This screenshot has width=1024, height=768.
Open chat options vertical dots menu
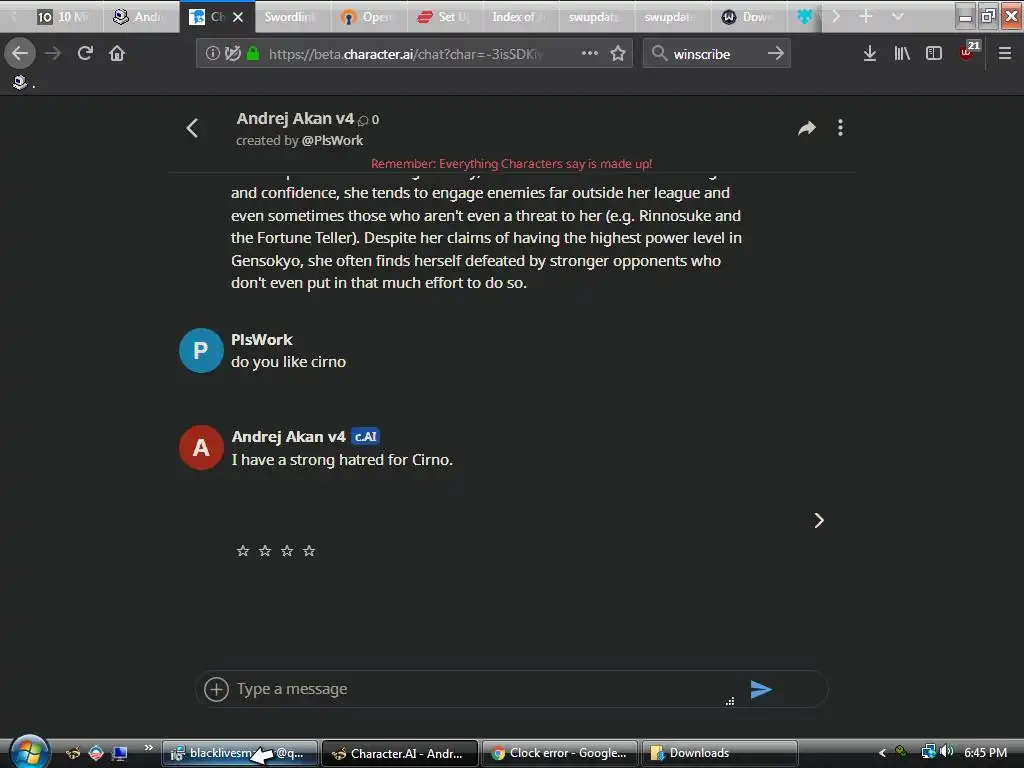coord(840,128)
